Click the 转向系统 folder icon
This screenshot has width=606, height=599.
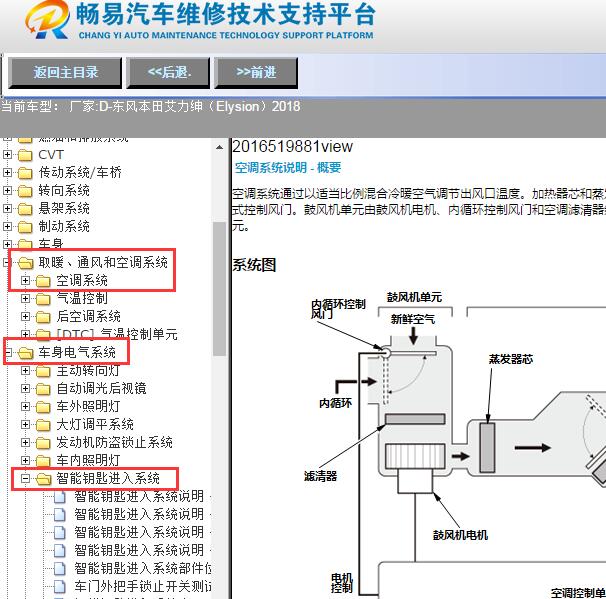(26, 191)
